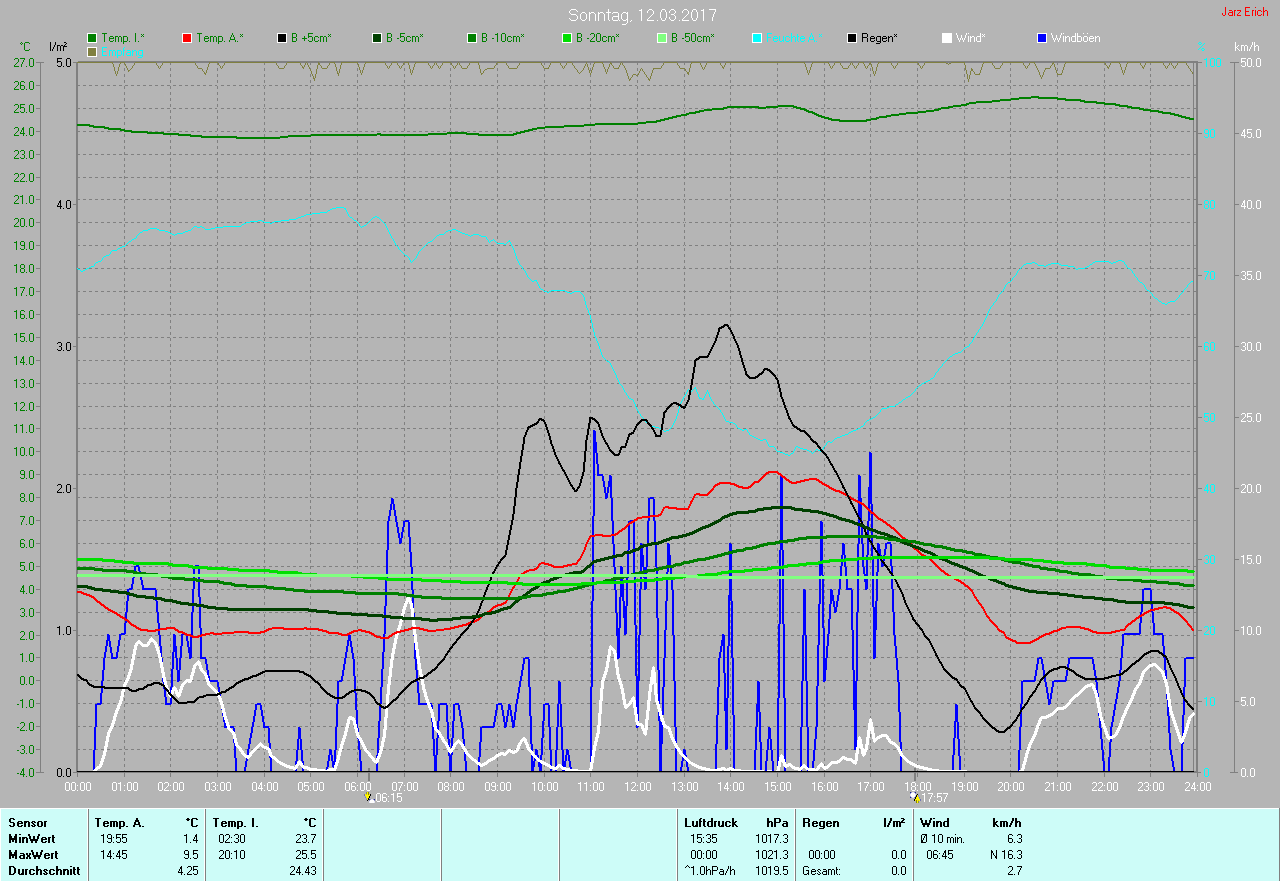Click the sunrise icon at 06:15
Image resolution: width=1280 pixels, height=881 pixels.
[x=369, y=797]
